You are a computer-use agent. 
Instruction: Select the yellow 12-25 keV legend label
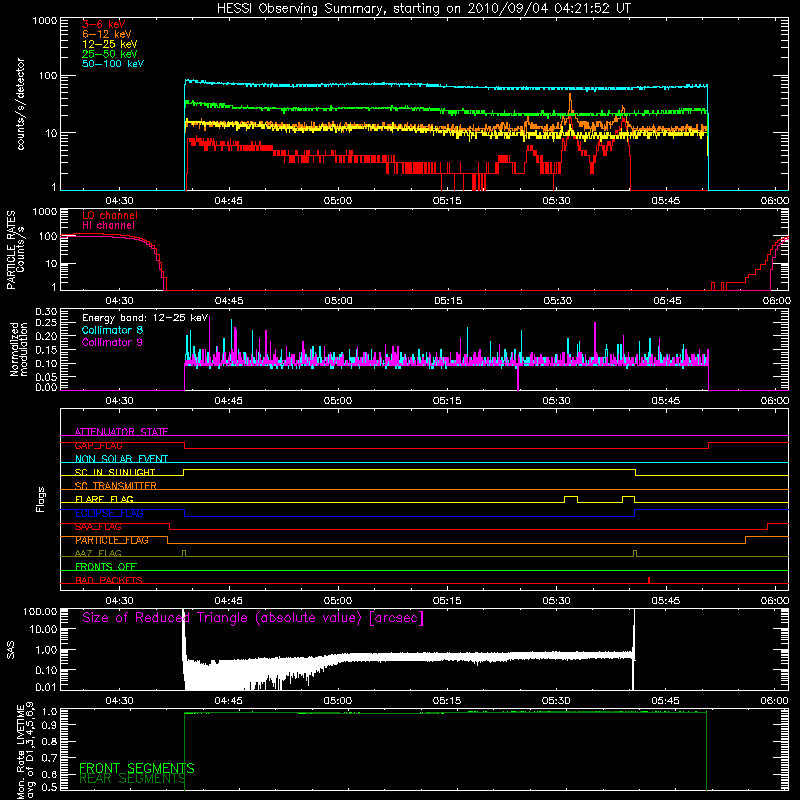coord(110,44)
